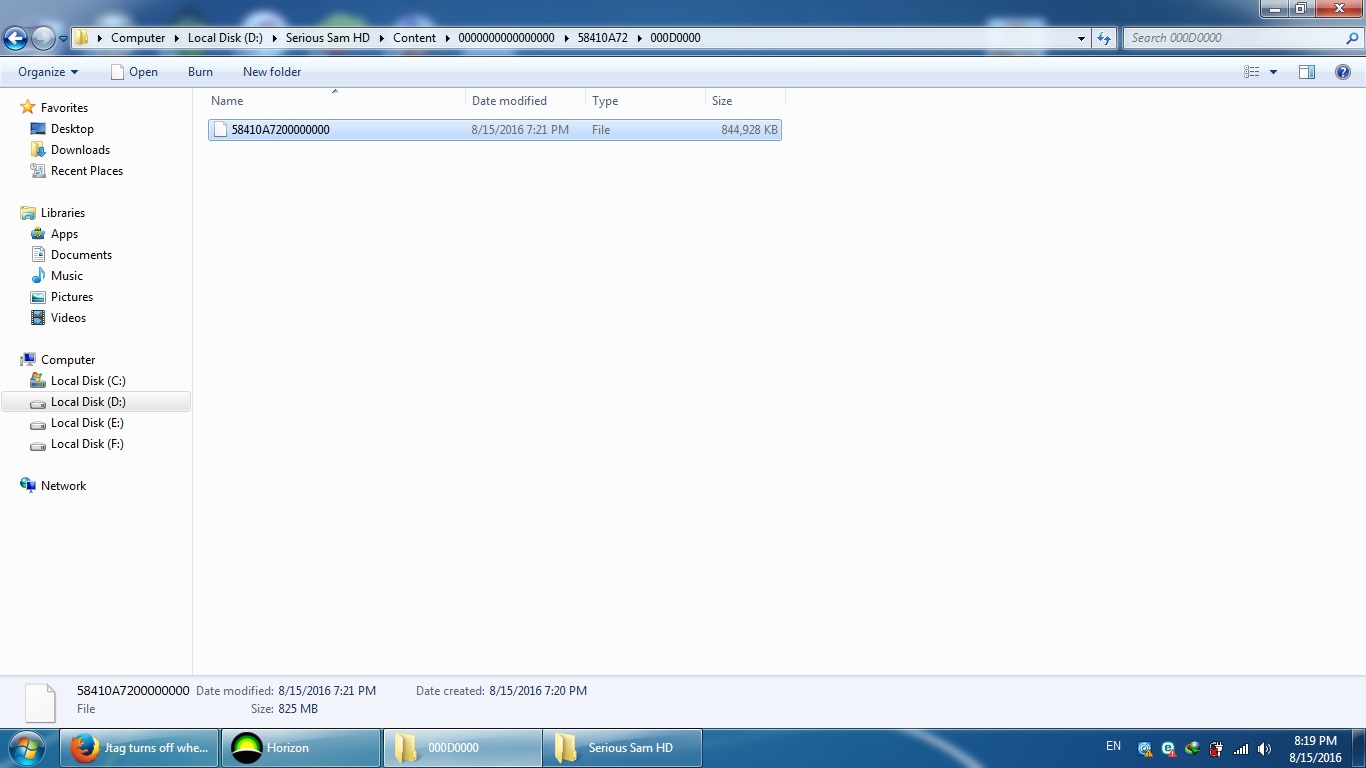Open Downloads in Favorites sidebar
This screenshot has width=1366, height=768.
[x=80, y=150]
